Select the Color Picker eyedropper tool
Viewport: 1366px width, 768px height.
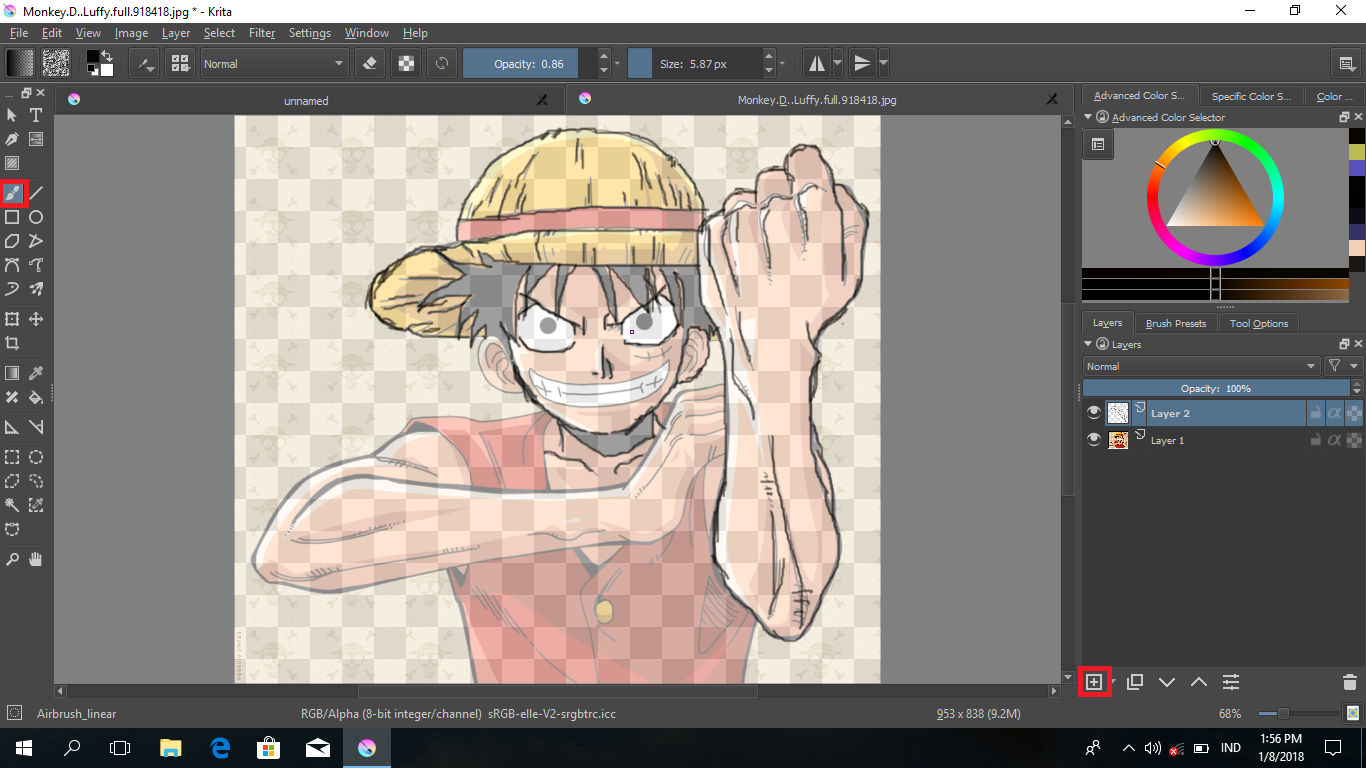(36, 373)
